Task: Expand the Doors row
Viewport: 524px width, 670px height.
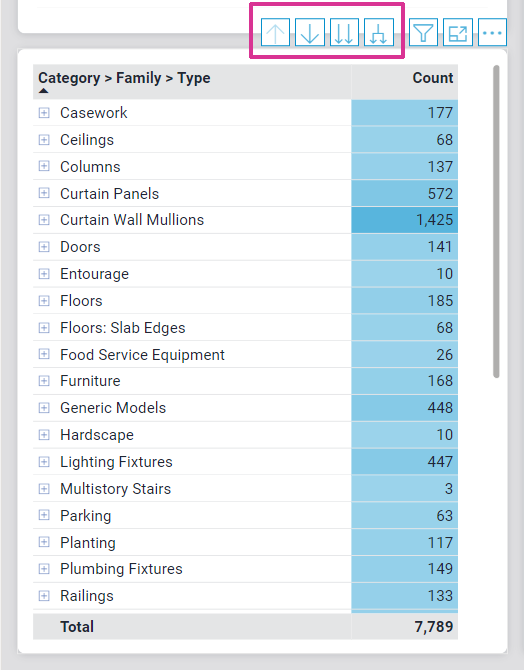Action: pos(44,247)
